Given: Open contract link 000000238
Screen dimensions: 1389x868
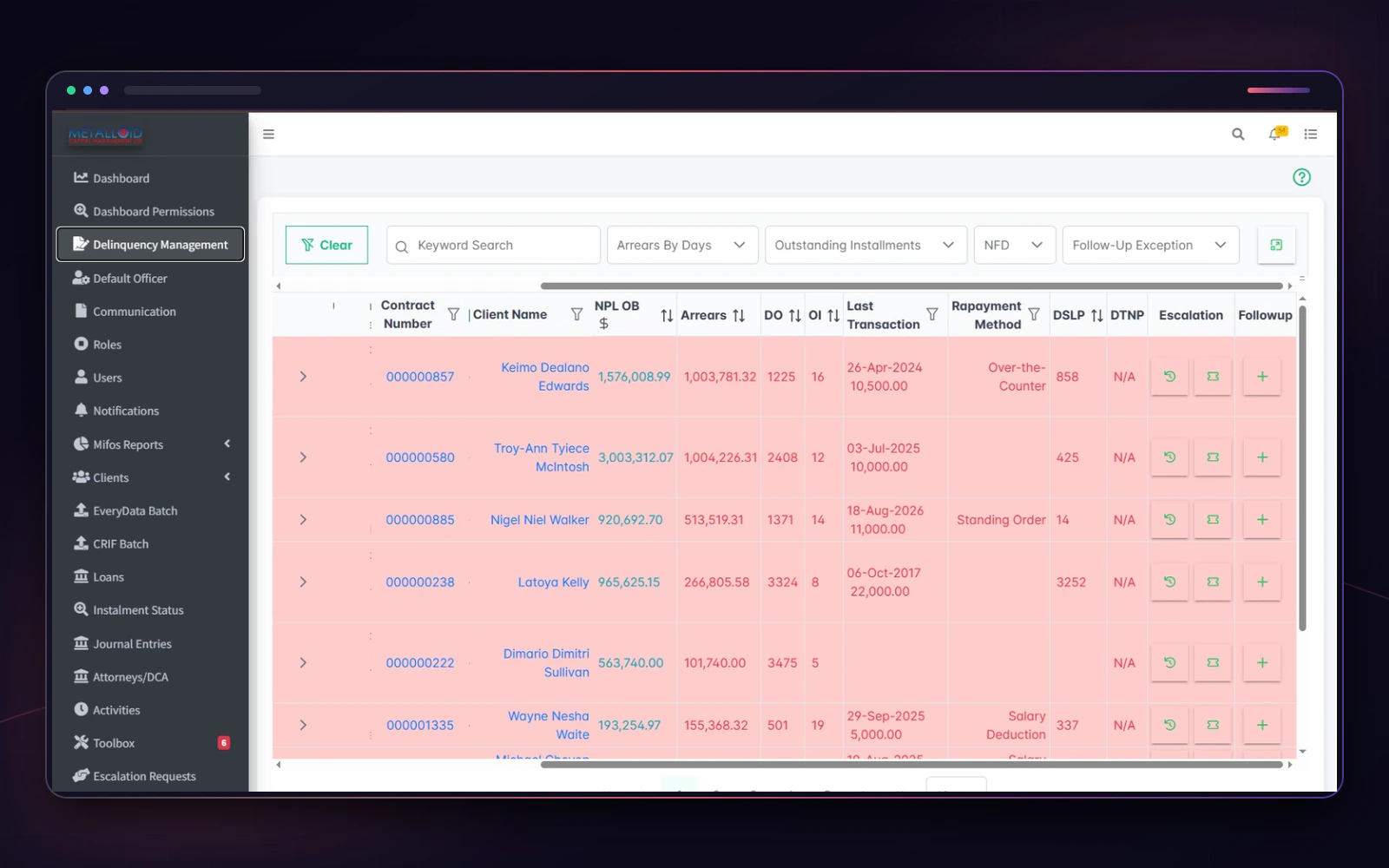Looking at the screenshot, I should [420, 582].
